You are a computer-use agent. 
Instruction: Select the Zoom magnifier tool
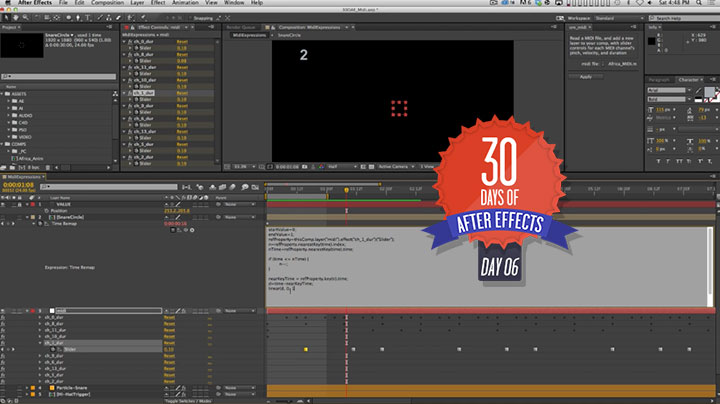[x=25, y=17]
